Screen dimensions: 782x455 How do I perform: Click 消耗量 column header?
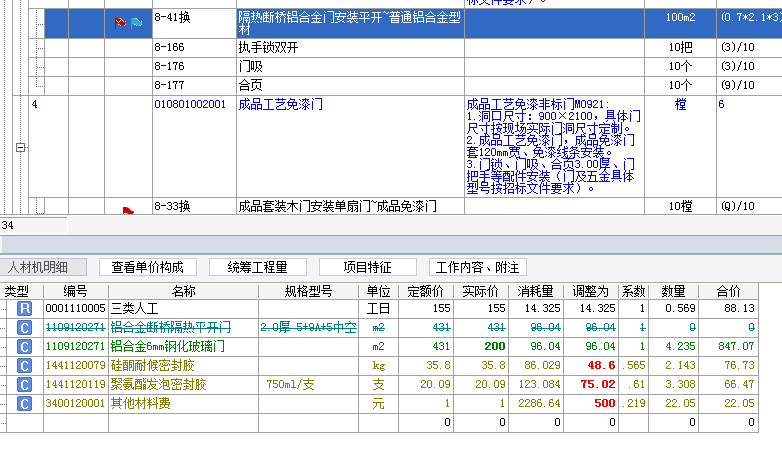coord(536,291)
